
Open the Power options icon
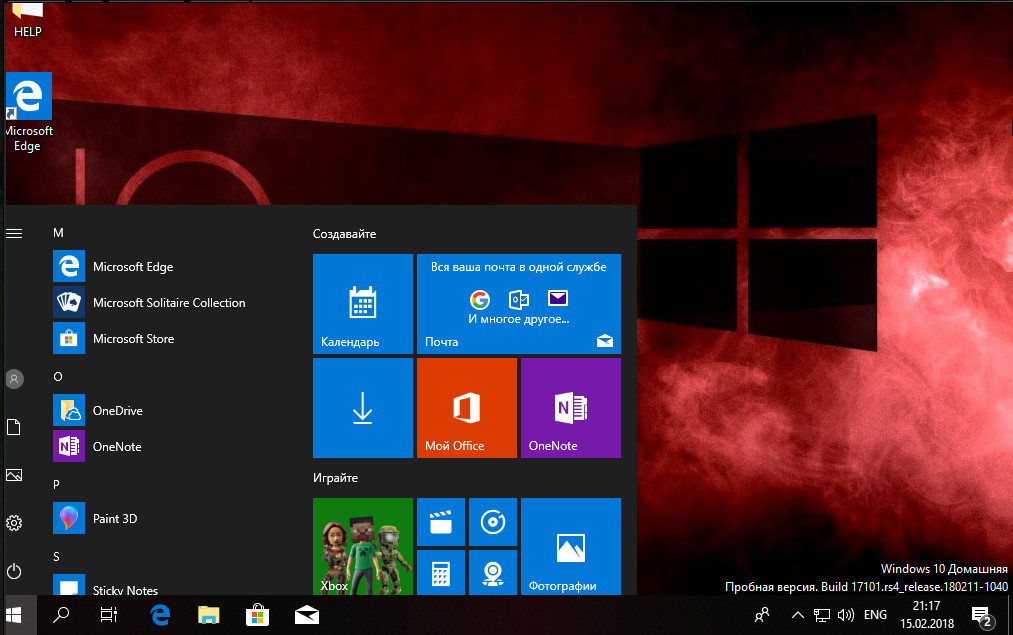[x=14, y=571]
